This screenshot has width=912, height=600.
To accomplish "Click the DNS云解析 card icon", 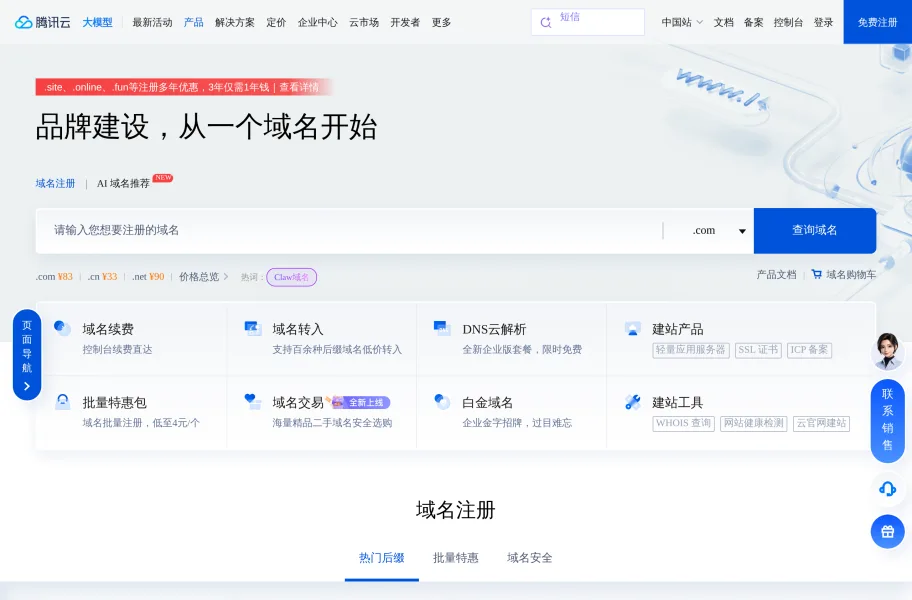I will click(x=443, y=328).
